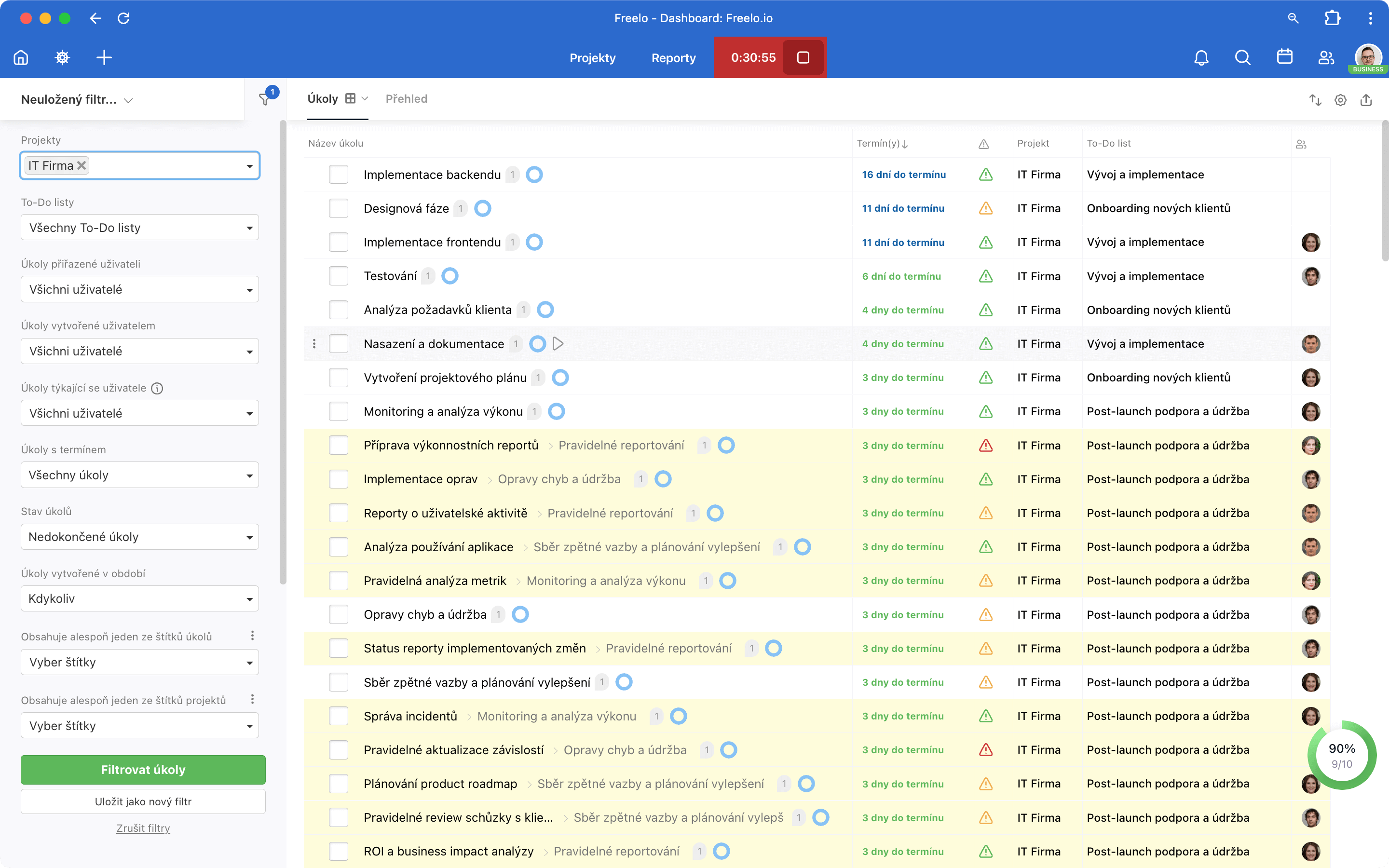
Task: Open the ship wheel helm icon
Action: click(62, 57)
